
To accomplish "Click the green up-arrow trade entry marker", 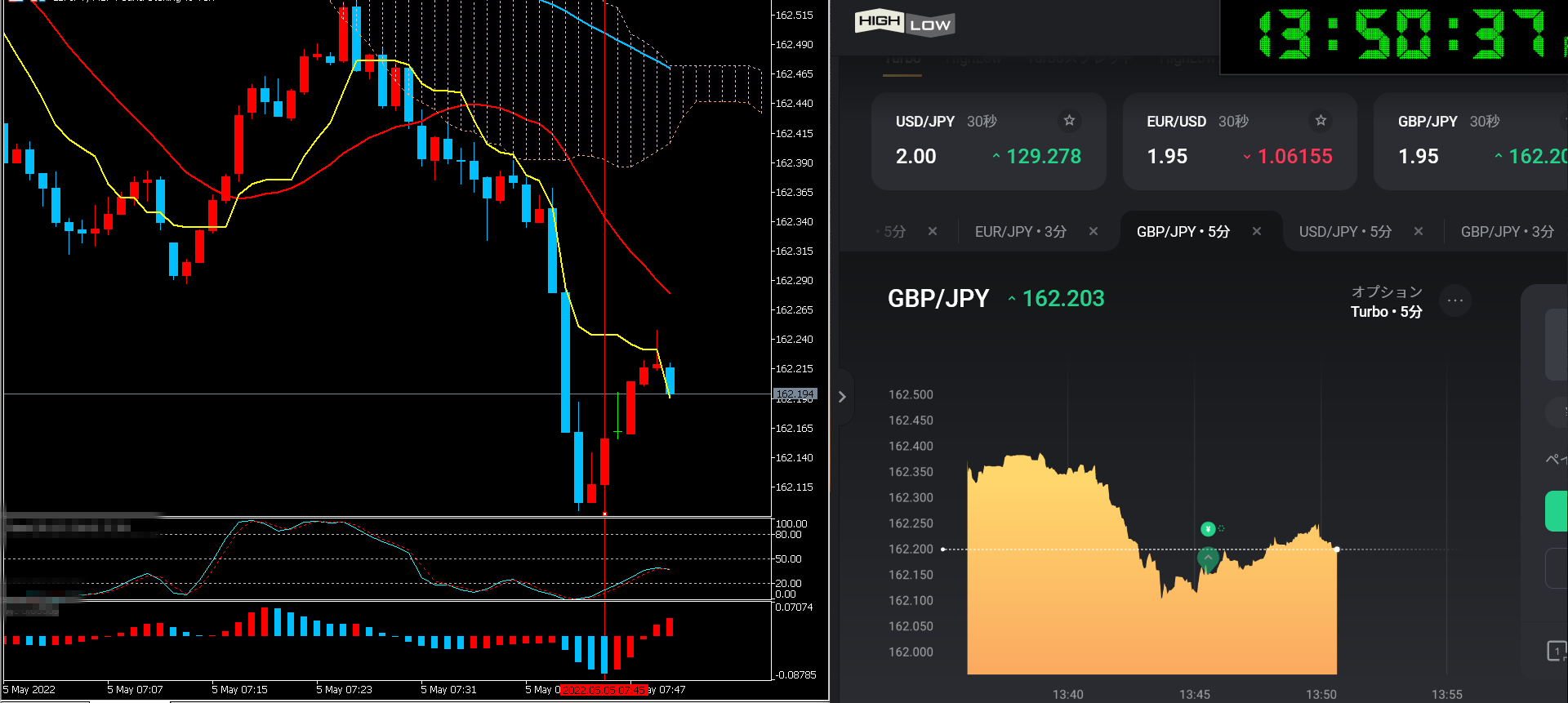I will (x=1208, y=558).
